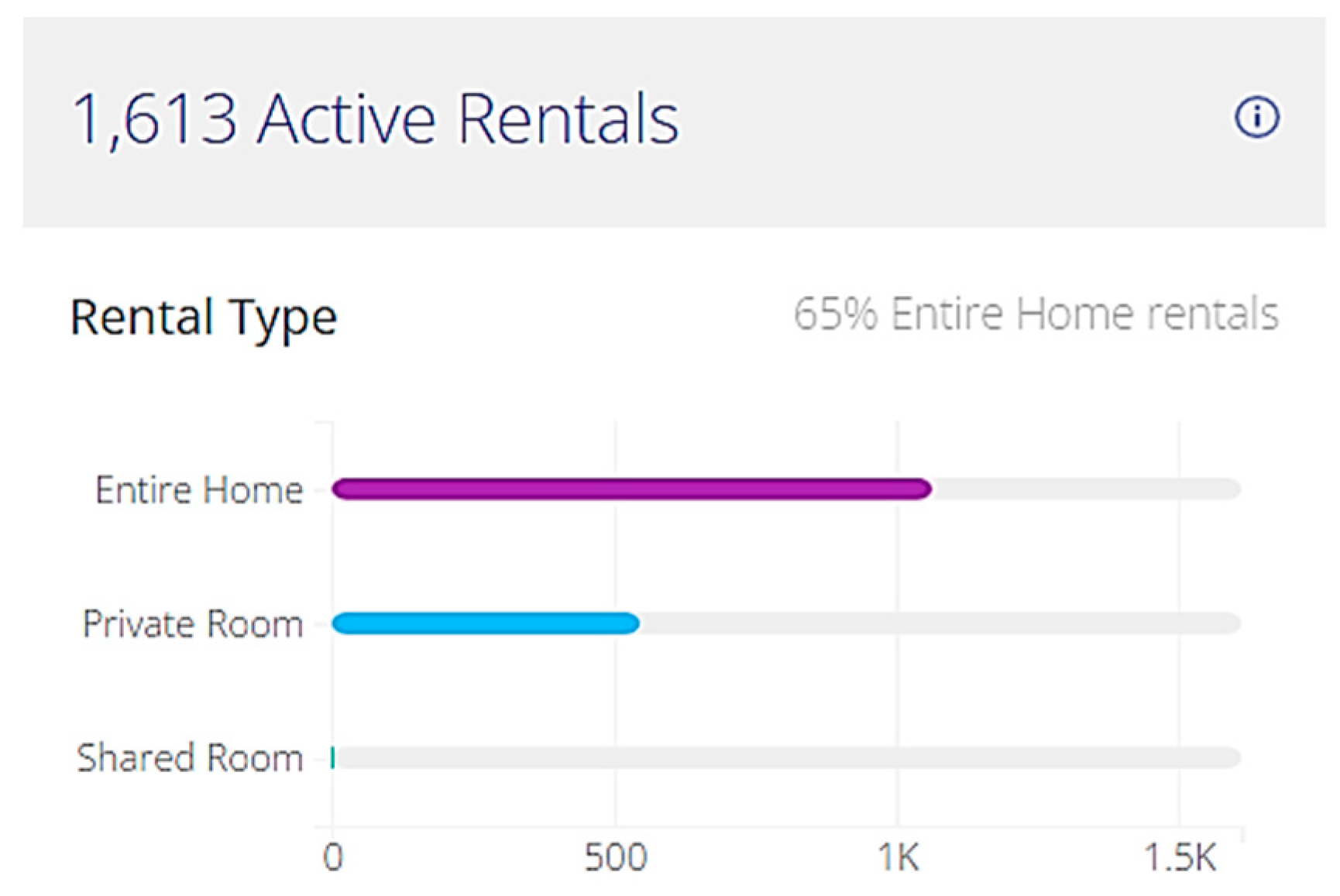Click the purple Entire Home bar
Screen dimensions: 1340x896
coord(631,489)
